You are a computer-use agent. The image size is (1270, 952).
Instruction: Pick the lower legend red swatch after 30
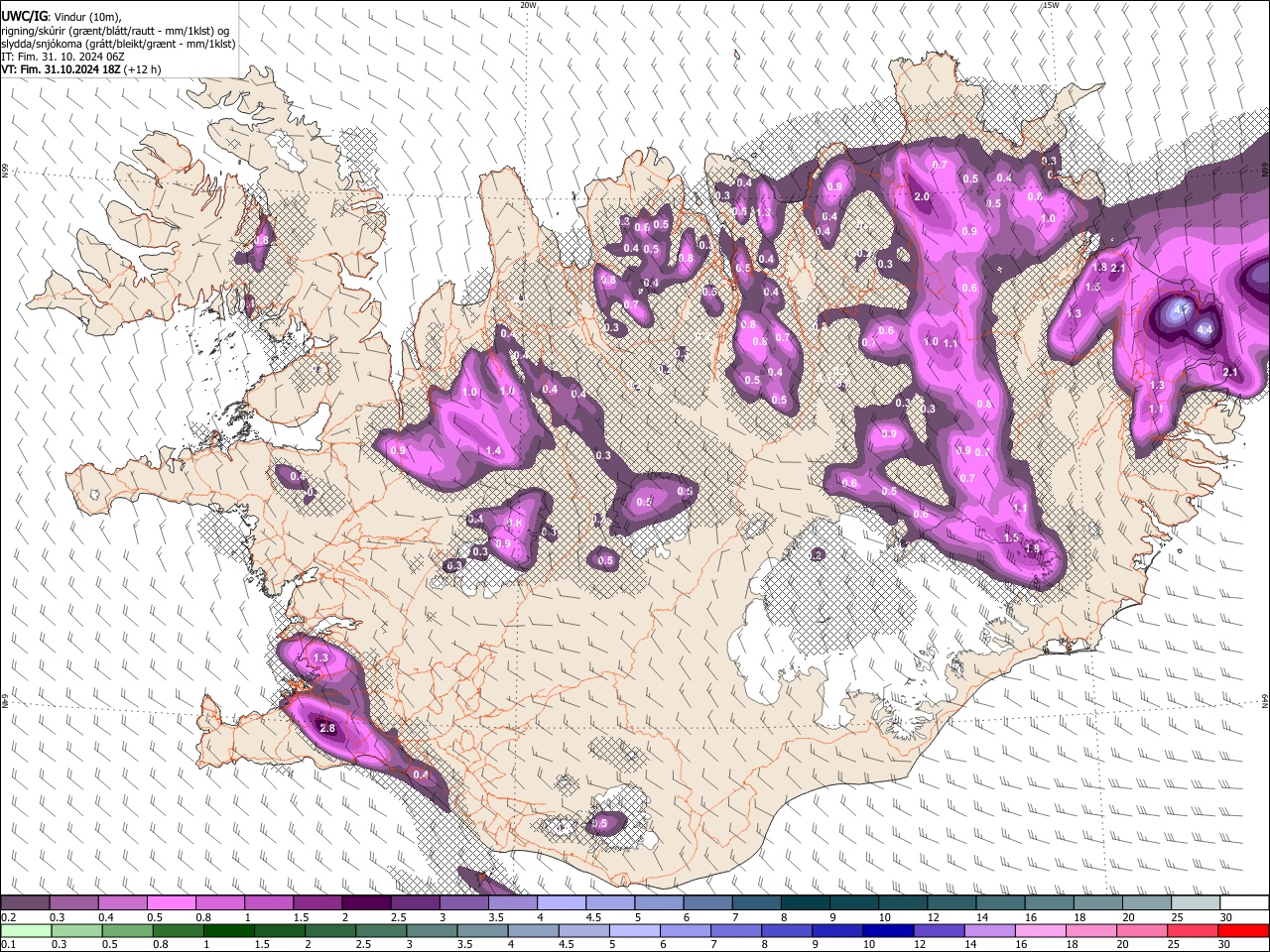click(1244, 930)
